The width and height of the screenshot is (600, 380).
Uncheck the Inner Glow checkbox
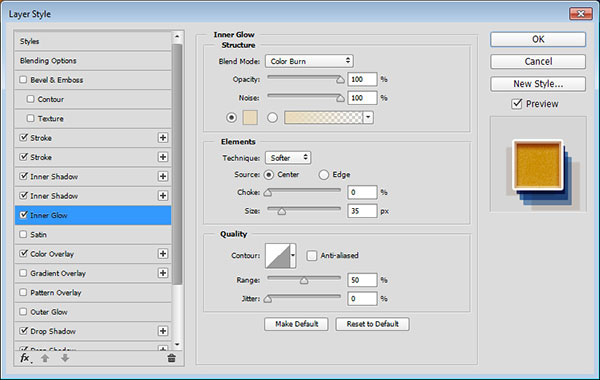click(x=23, y=215)
